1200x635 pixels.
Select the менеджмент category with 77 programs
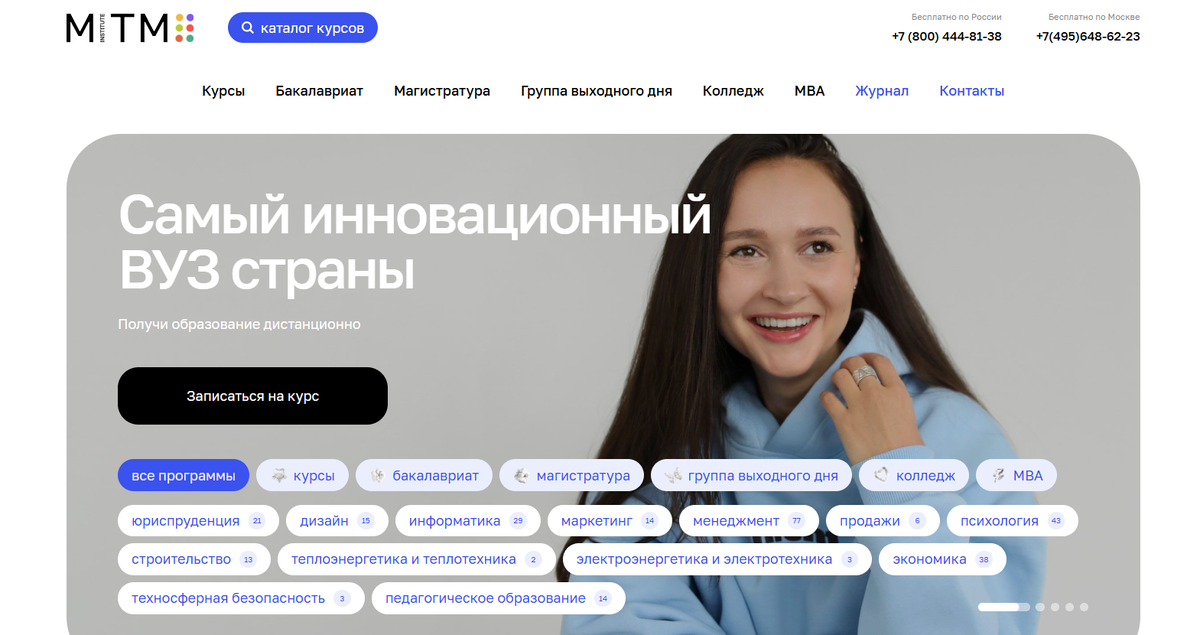(749, 521)
